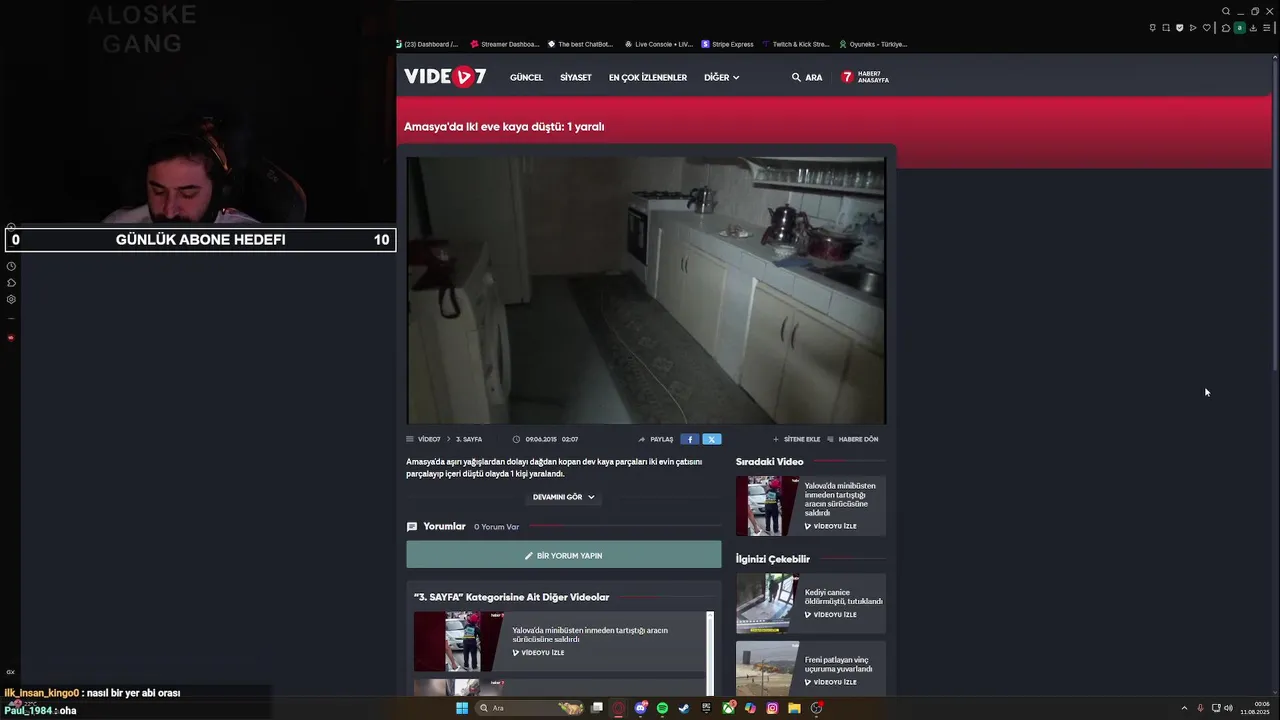Open Freni patlayan vinç thumbnail
The height and width of the screenshot is (720, 1280).
point(767,668)
